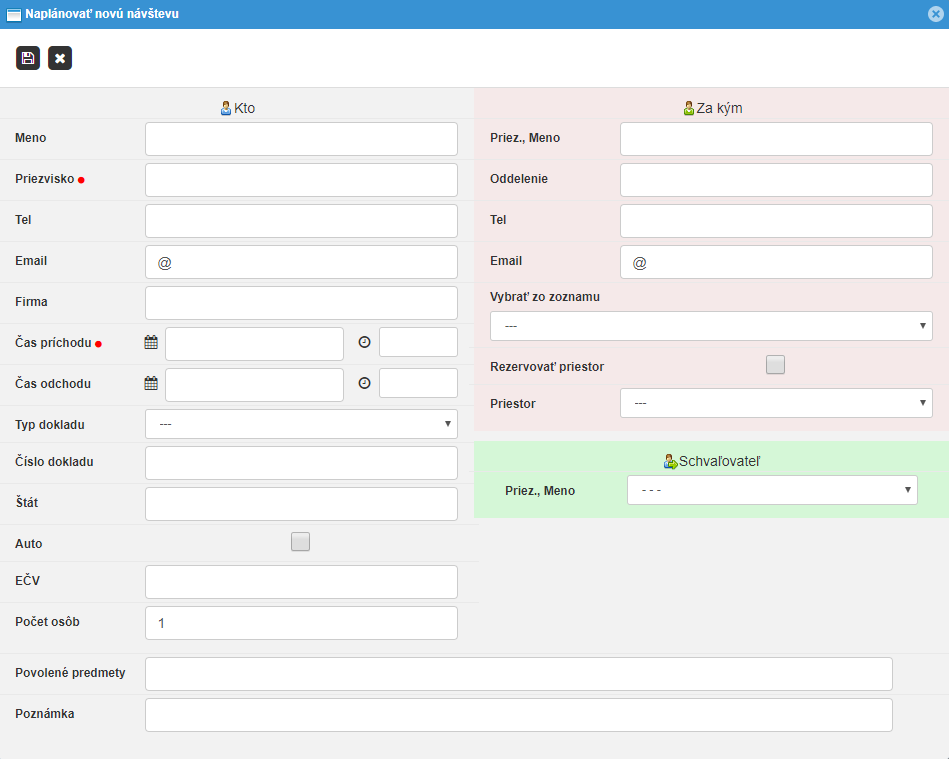
Task: Expand the Typ dokladu dropdown
Action: tap(301, 424)
